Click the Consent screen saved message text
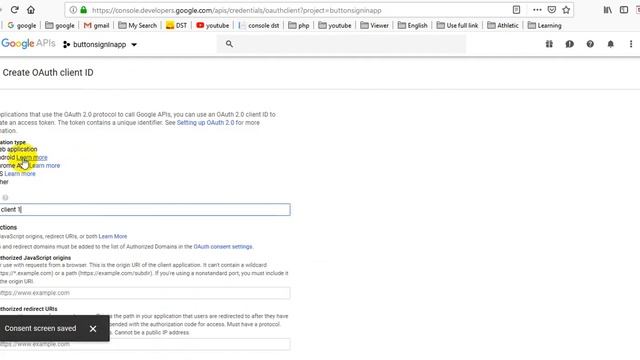 click(40, 328)
